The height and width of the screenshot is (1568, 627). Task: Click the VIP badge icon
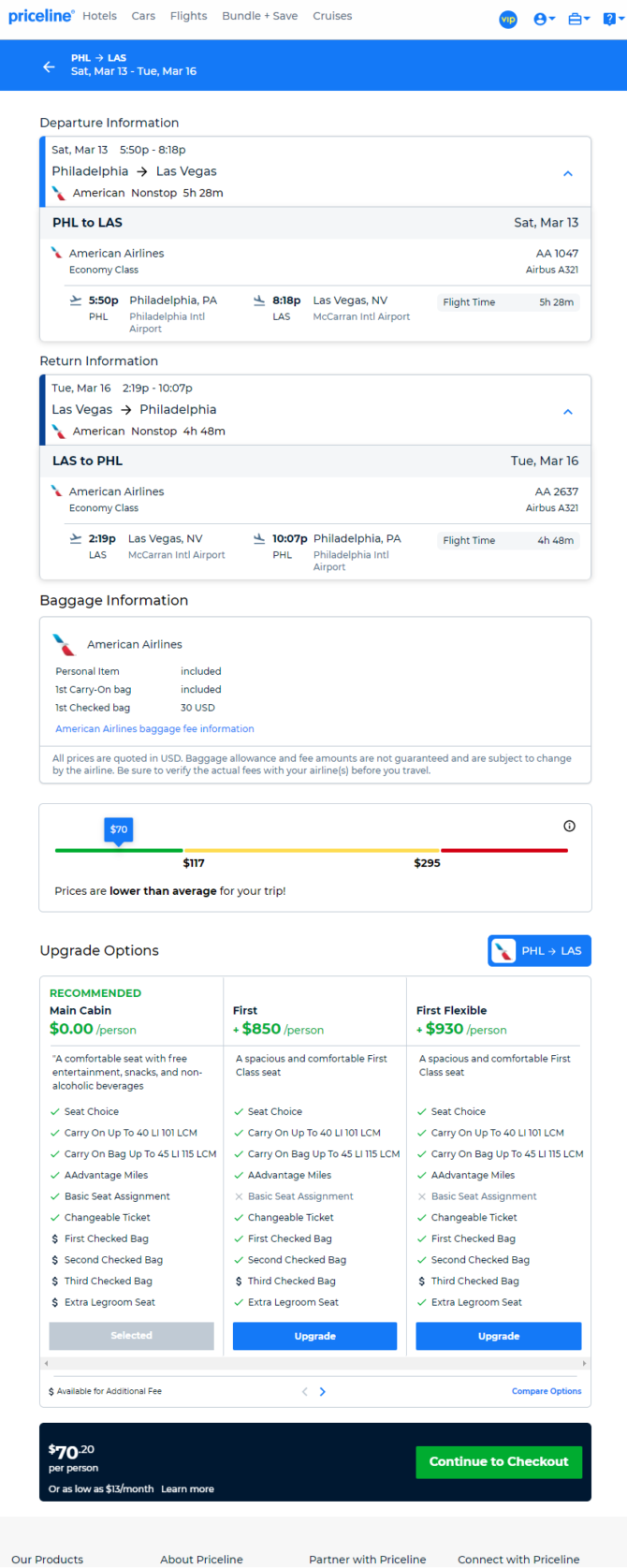[508, 19]
